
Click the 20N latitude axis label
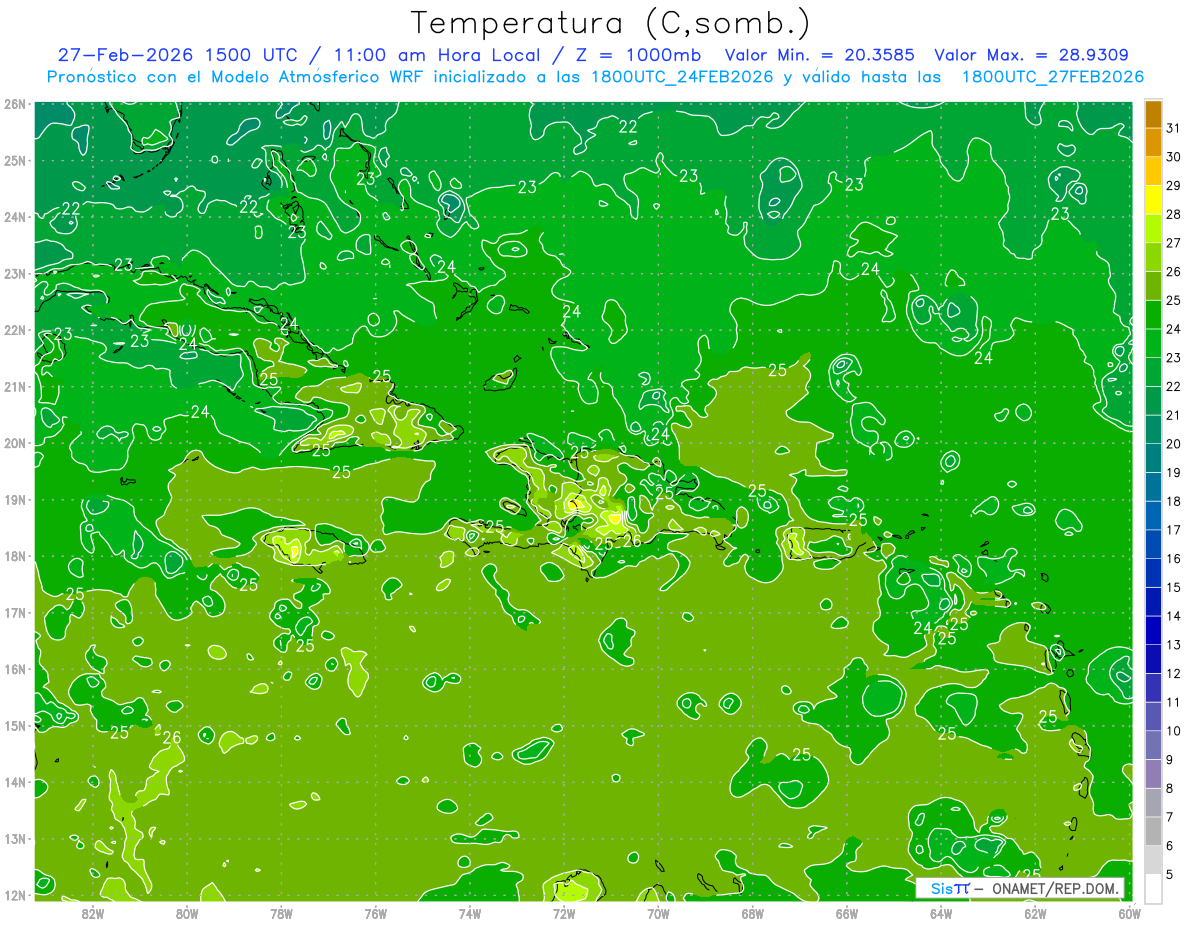point(15,443)
